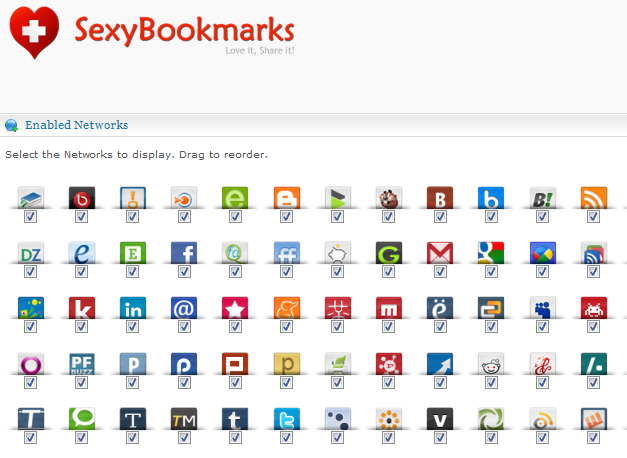This screenshot has width=627, height=458.
Task: Click the Google Buzz icon
Action: point(542,253)
